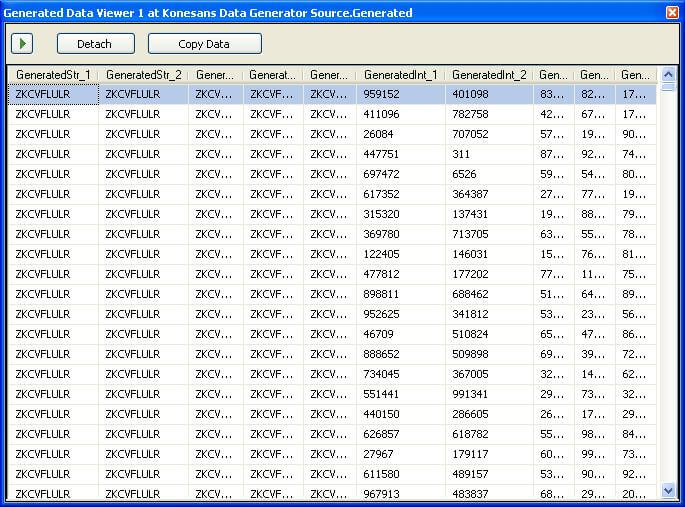Select cell with value 27967

[401, 455]
